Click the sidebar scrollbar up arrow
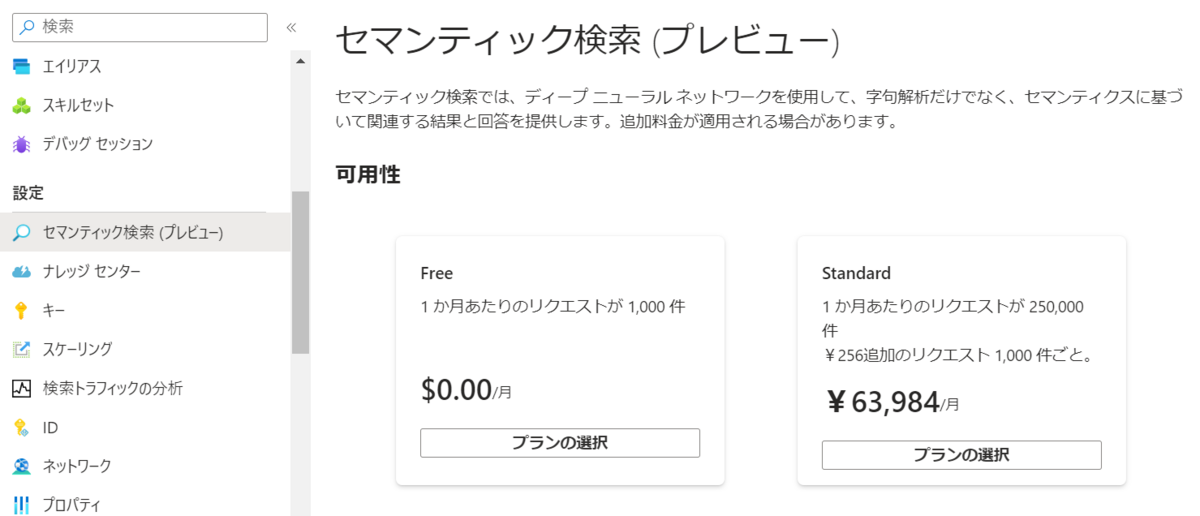The width and height of the screenshot is (1200, 516). click(300, 59)
